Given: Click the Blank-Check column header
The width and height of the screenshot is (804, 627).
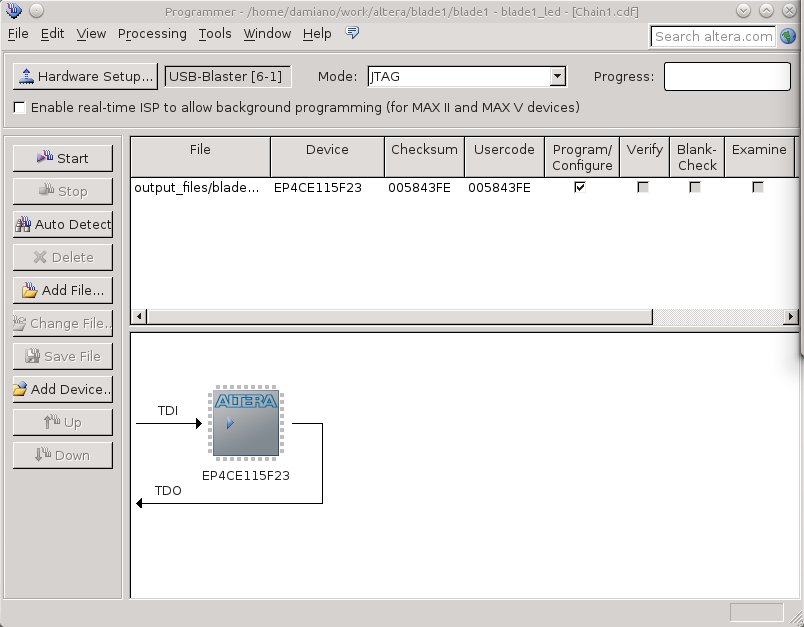Looking at the screenshot, I should pos(697,157).
